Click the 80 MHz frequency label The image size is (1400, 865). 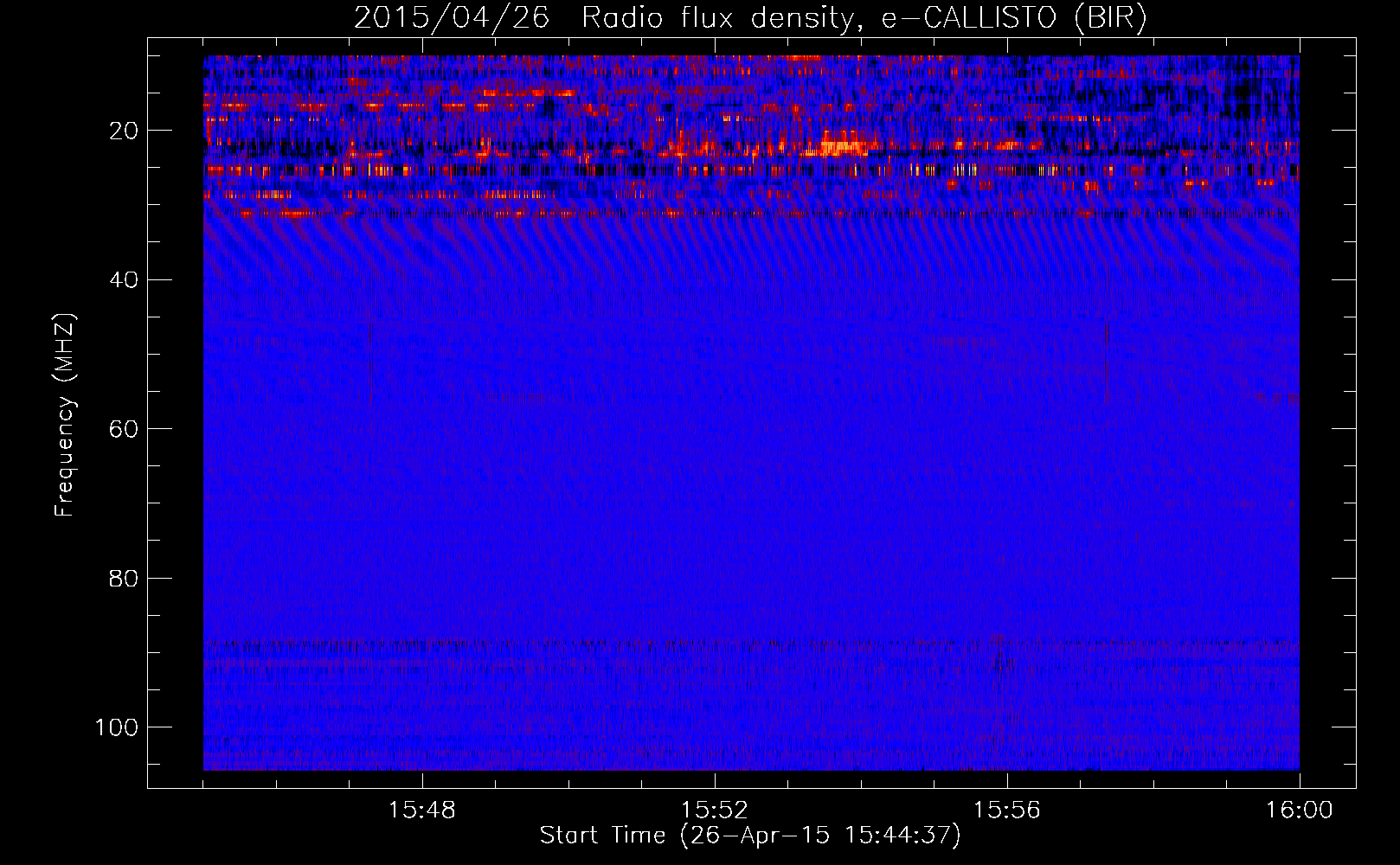point(125,578)
